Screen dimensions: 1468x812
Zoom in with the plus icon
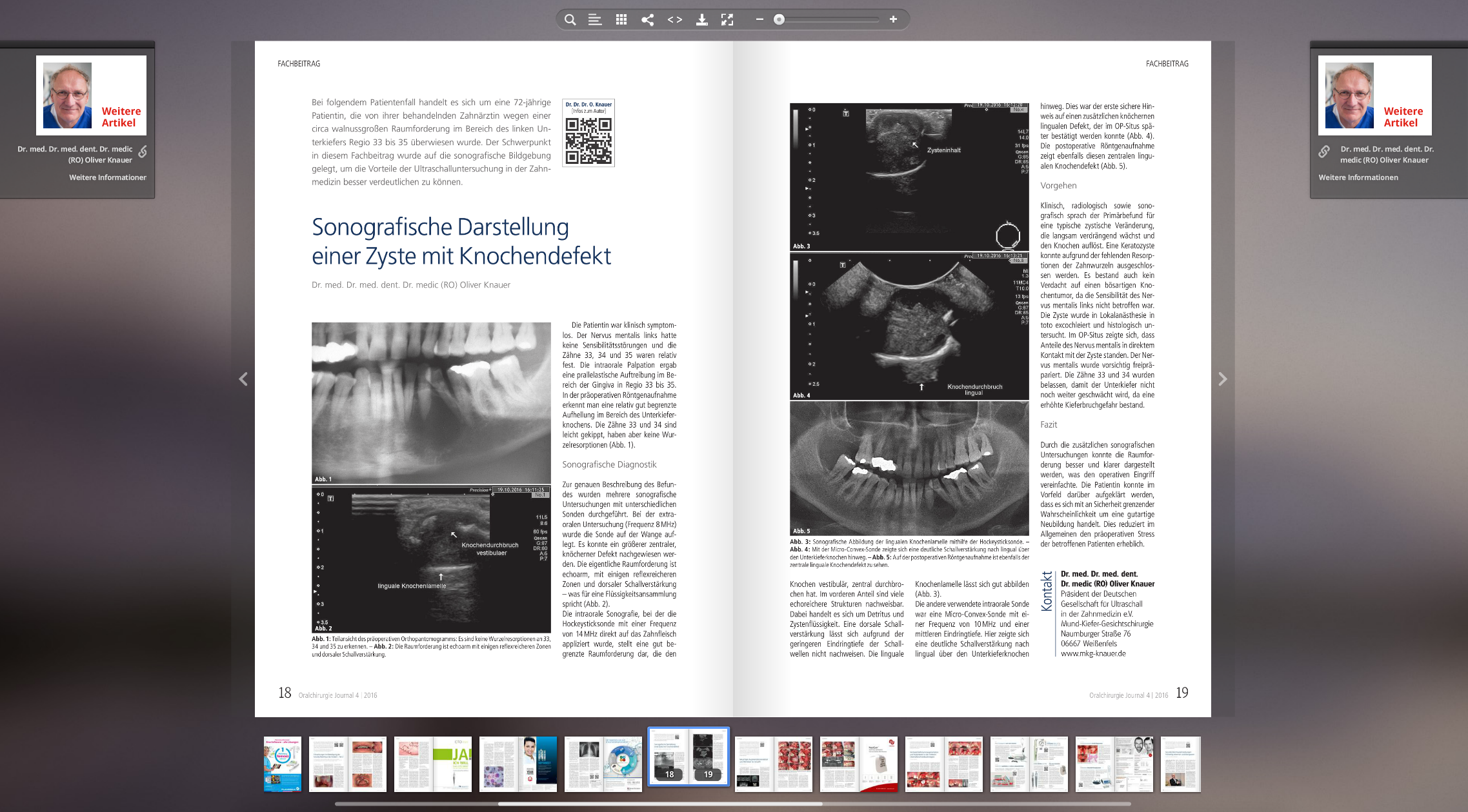(893, 19)
